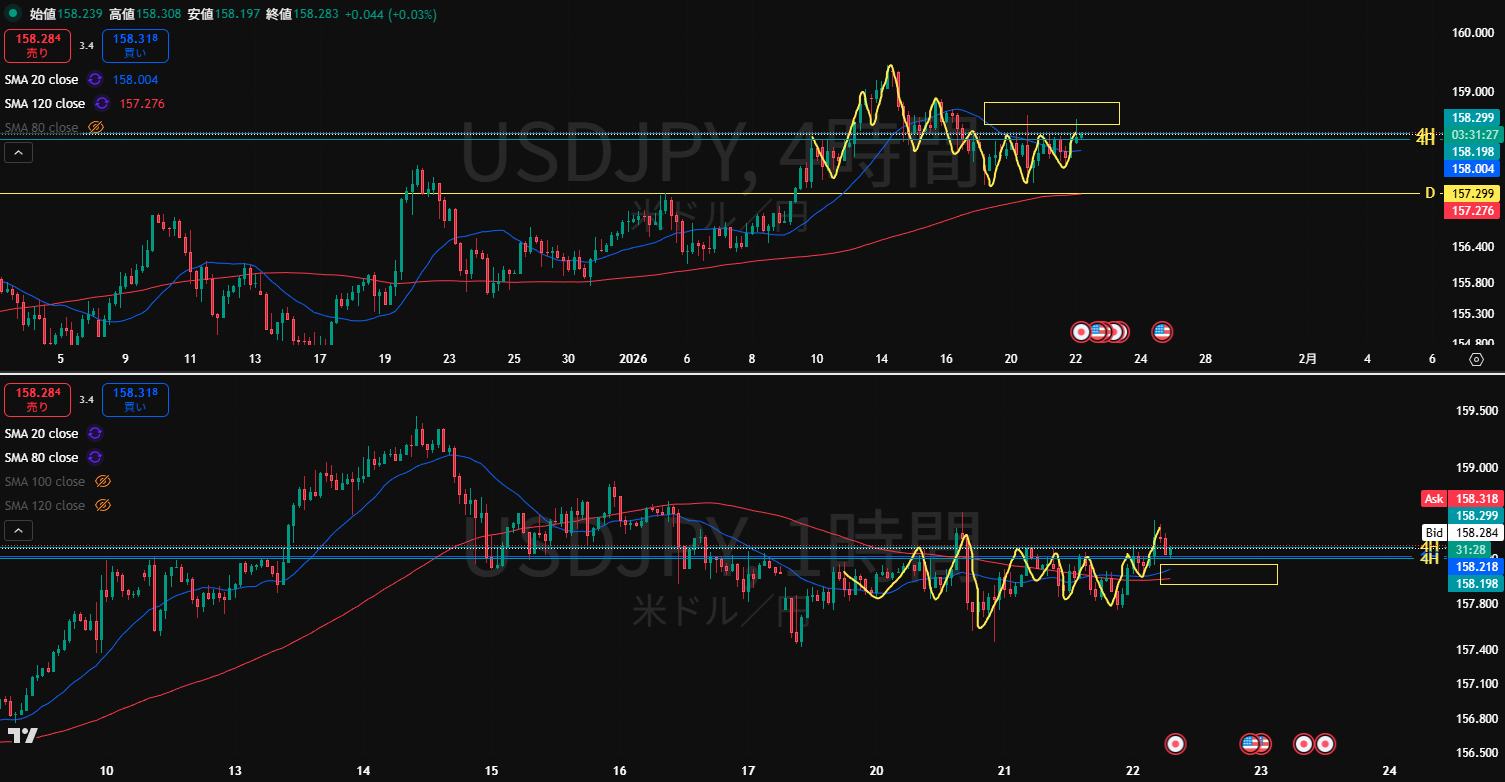This screenshot has width=1505, height=782.
Task: Click the yellow rectangle drawing on upper chart
Action: (1051, 103)
